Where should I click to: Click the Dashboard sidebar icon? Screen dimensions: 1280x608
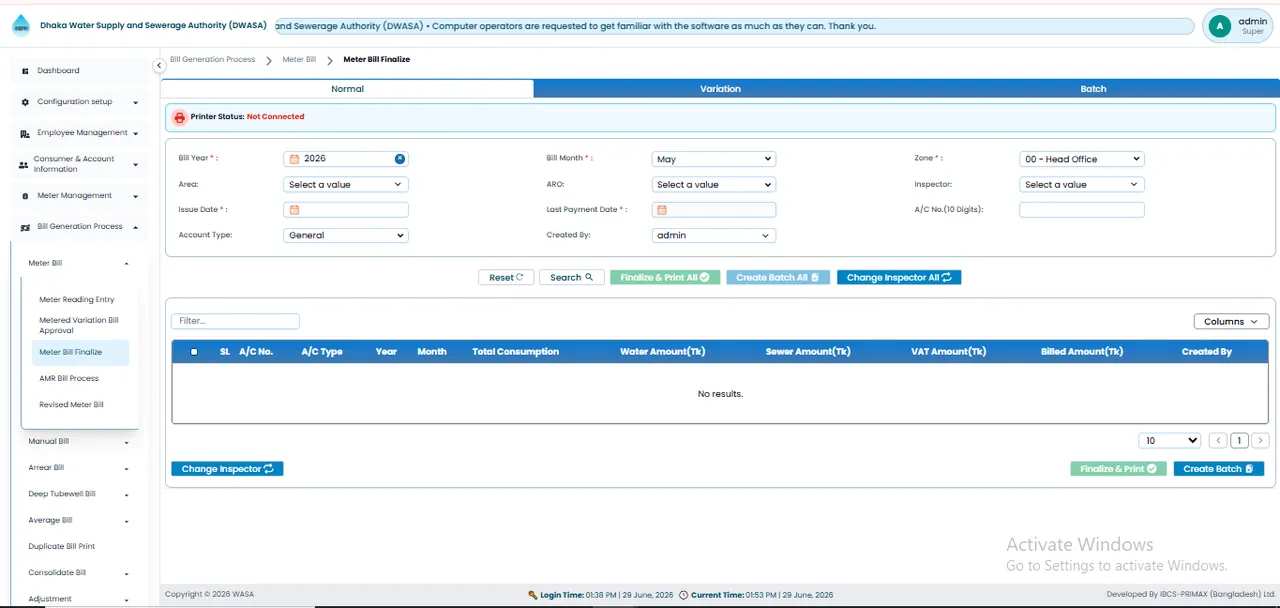[25, 71]
